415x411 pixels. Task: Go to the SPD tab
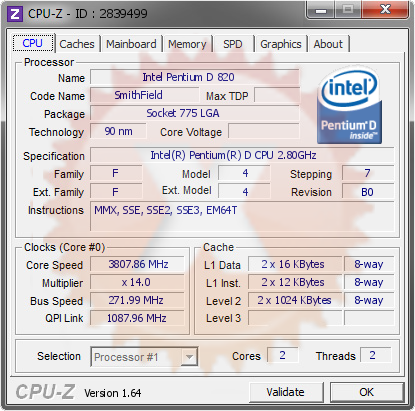click(x=233, y=44)
